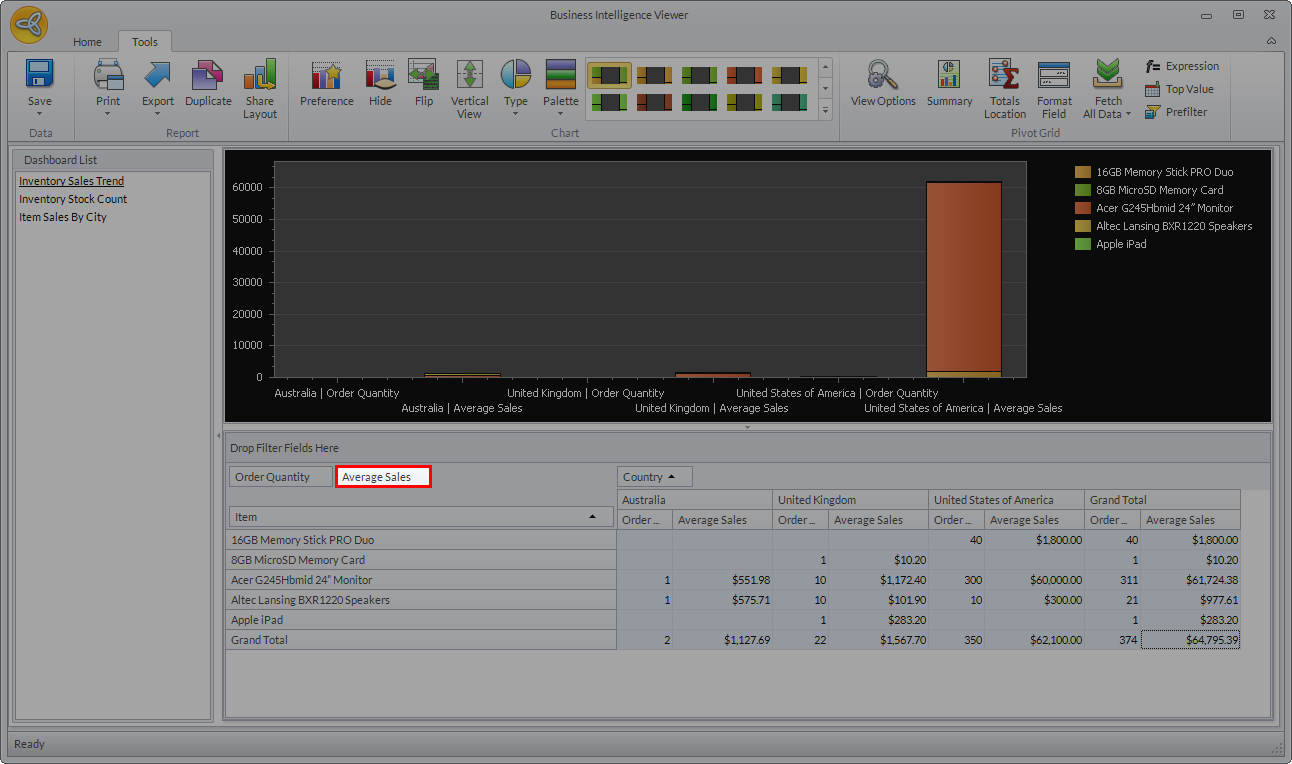Screen dimensions: 1292x764
Task: Select the first chart color style swatch
Action: click(x=609, y=75)
